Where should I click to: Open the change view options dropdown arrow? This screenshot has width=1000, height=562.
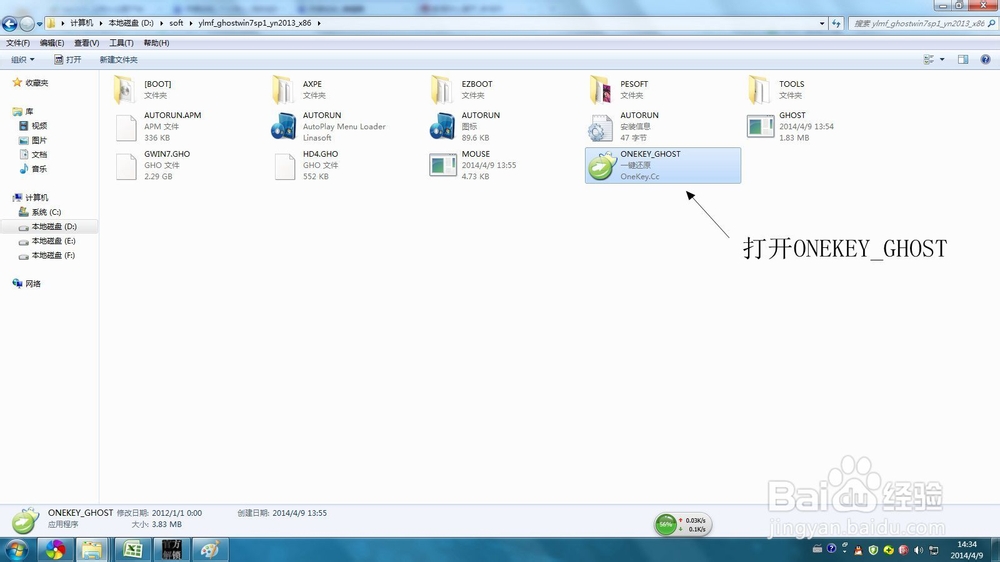942,59
